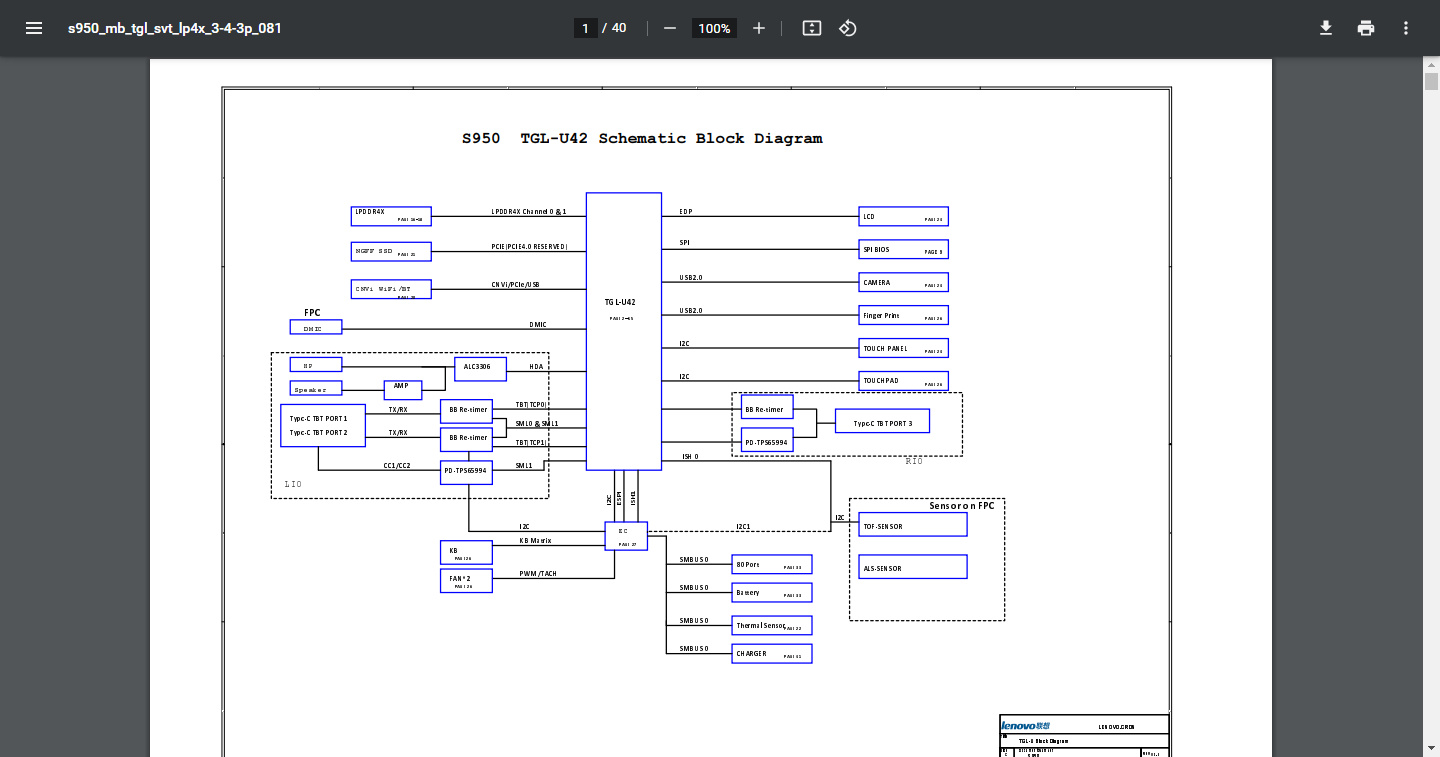This screenshot has height=757, width=1440.
Task: Print the document
Action: pos(1366,28)
